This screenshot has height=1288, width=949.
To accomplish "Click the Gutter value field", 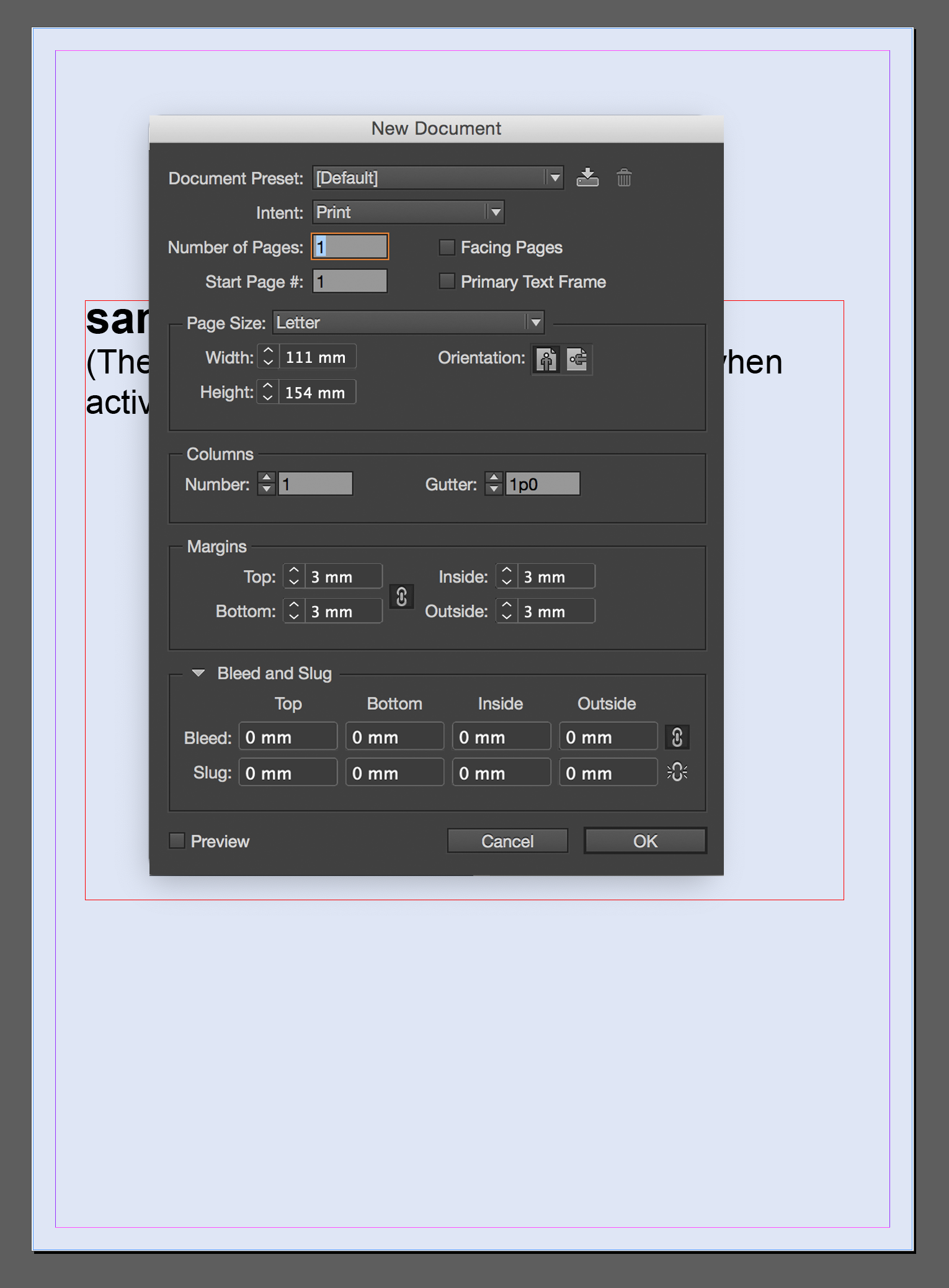I will point(543,484).
